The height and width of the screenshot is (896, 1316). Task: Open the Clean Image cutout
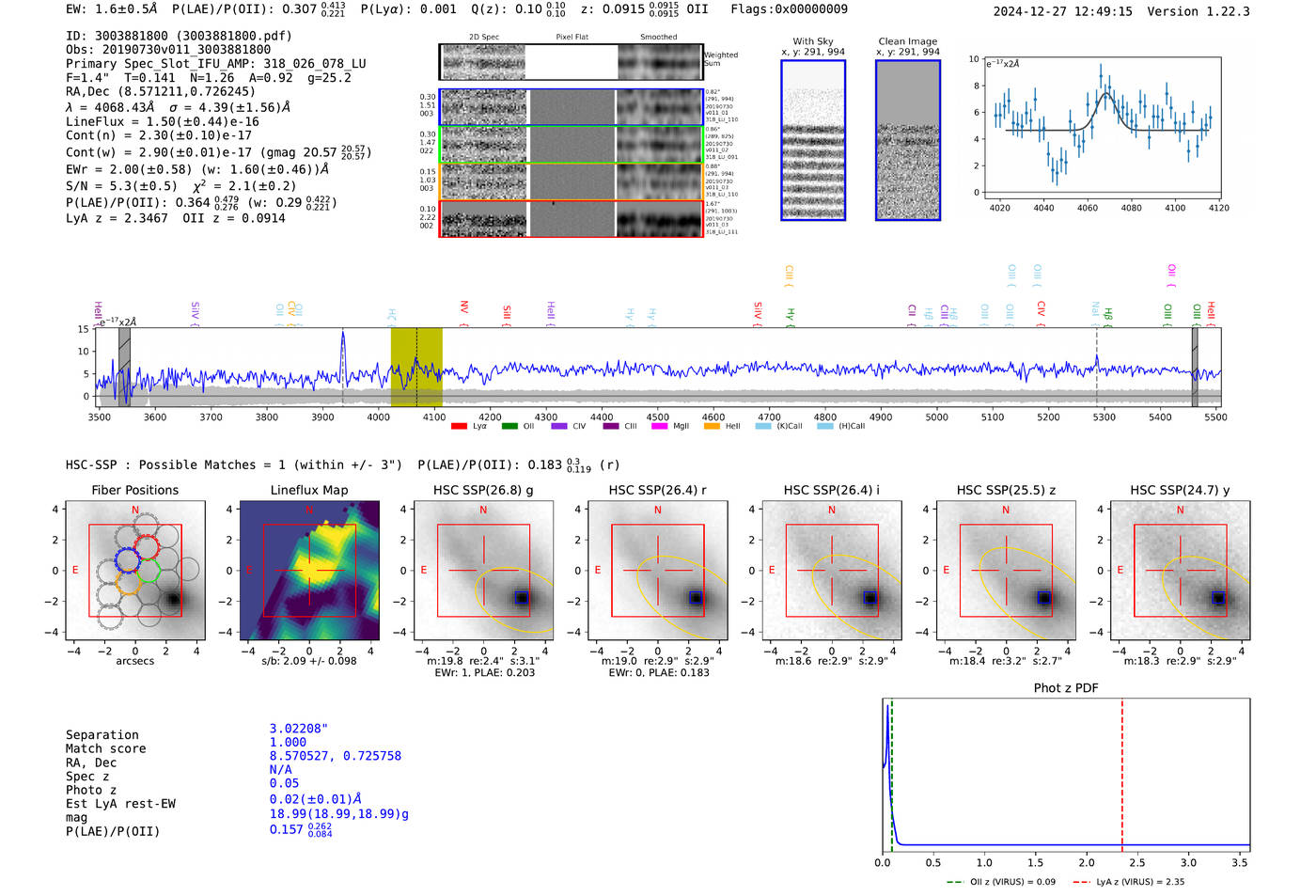908,140
